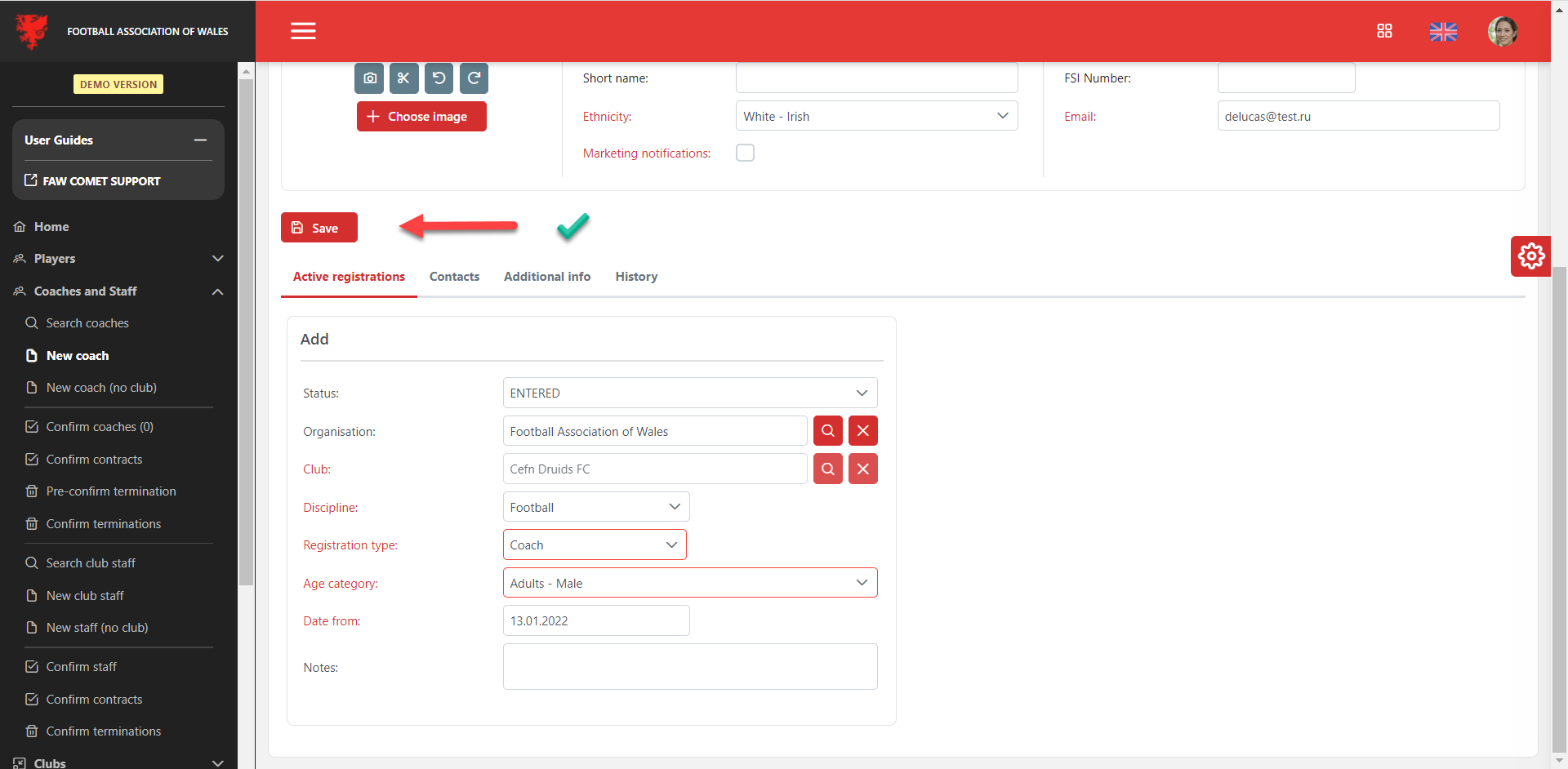Expand the Age category dropdown
Image resolution: width=1568 pixels, height=769 pixels.
(x=689, y=583)
